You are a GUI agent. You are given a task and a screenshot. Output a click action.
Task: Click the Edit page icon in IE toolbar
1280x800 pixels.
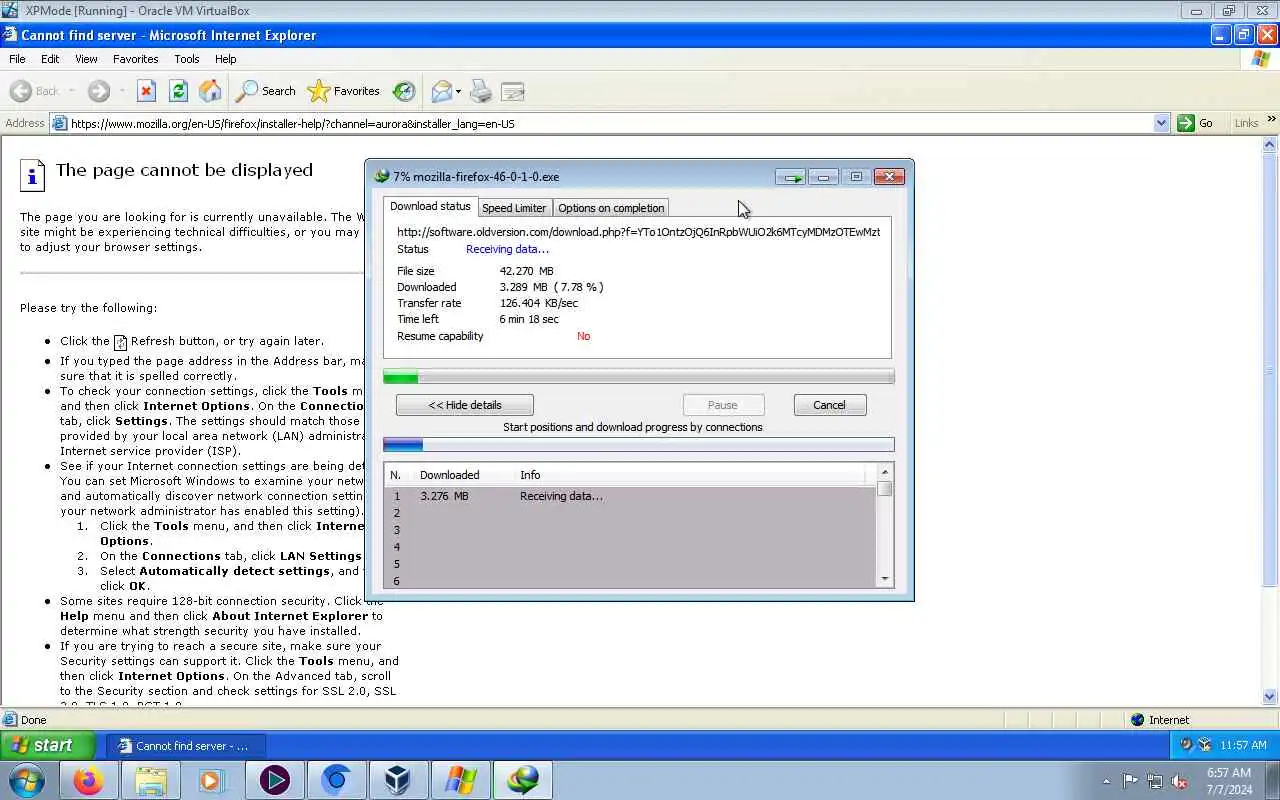tap(513, 91)
